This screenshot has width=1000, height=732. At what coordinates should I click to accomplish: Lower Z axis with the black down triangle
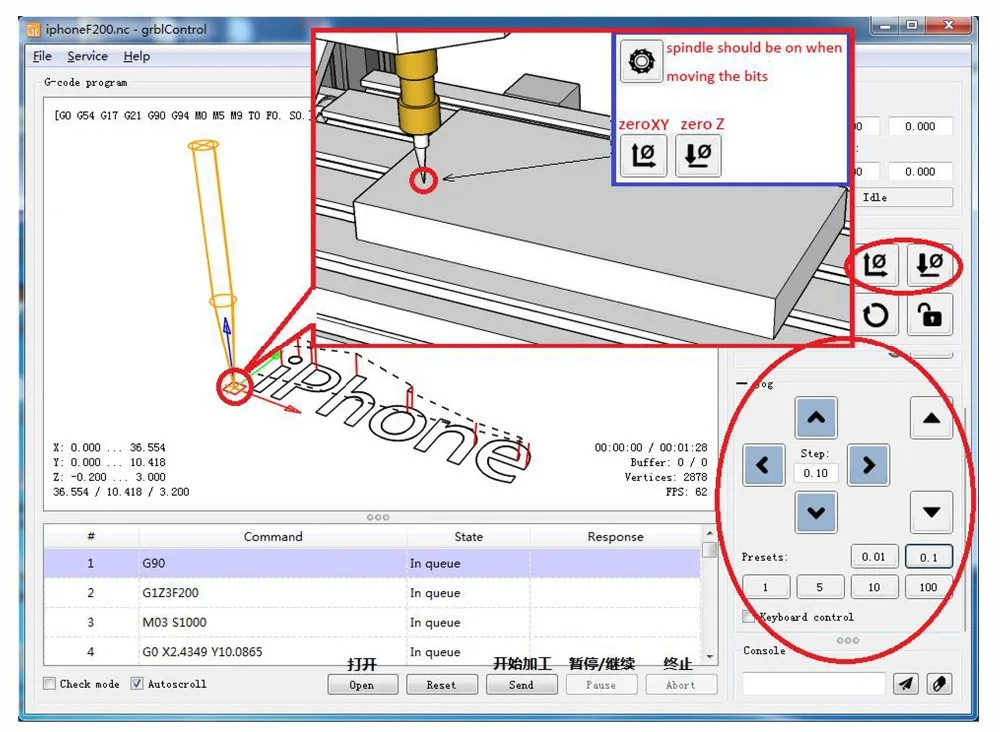coord(931,512)
